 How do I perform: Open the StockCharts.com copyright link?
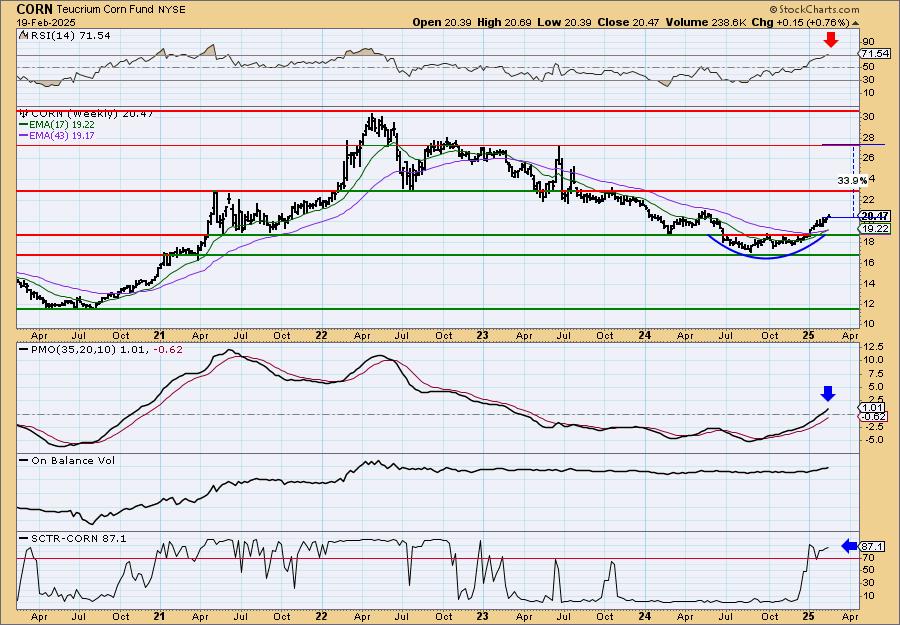point(814,10)
